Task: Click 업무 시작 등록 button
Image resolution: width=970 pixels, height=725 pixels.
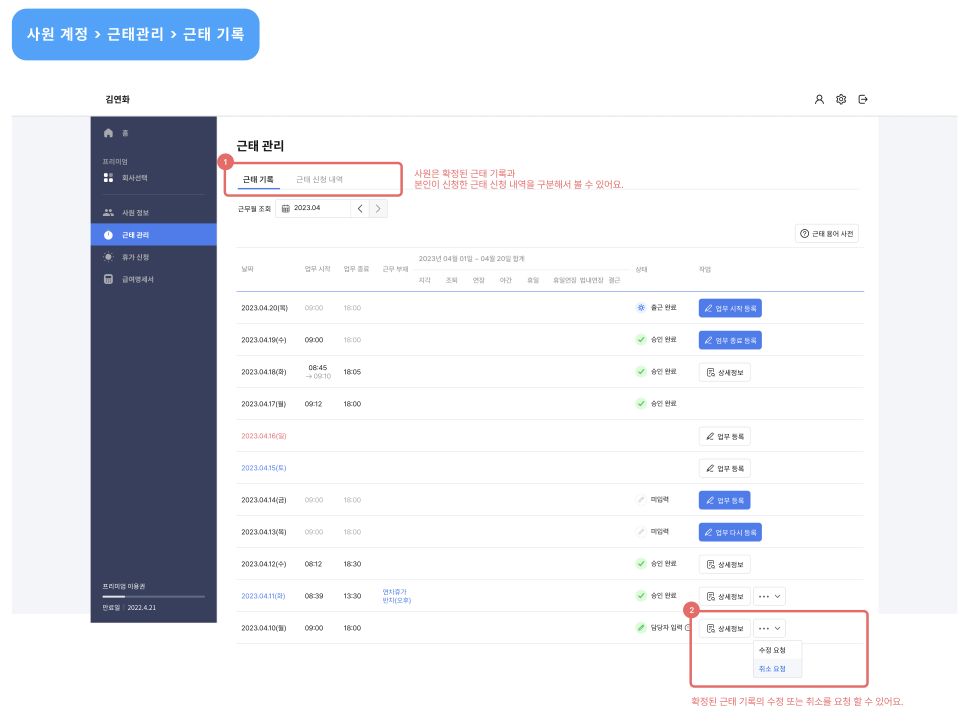Action: pos(730,308)
